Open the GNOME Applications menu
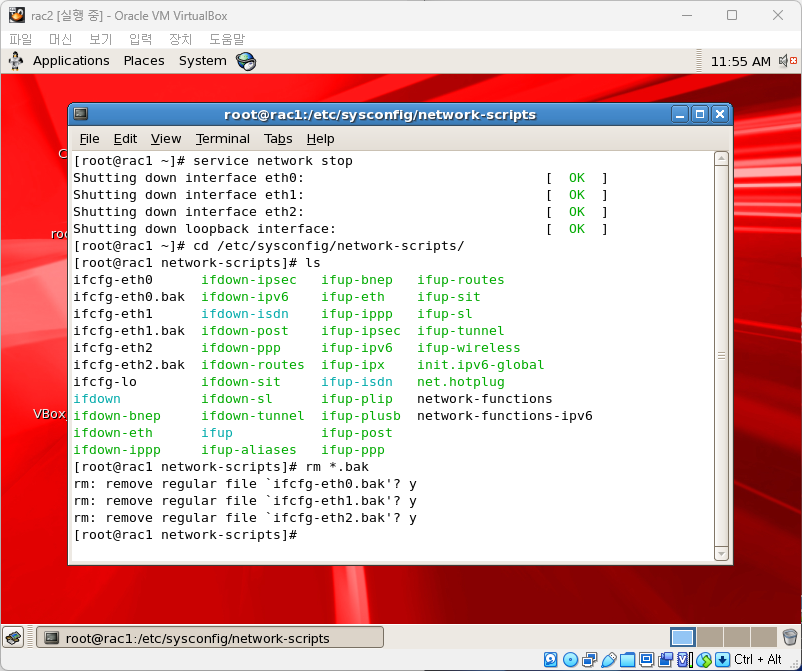Image resolution: width=802 pixels, height=671 pixels. click(71, 61)
